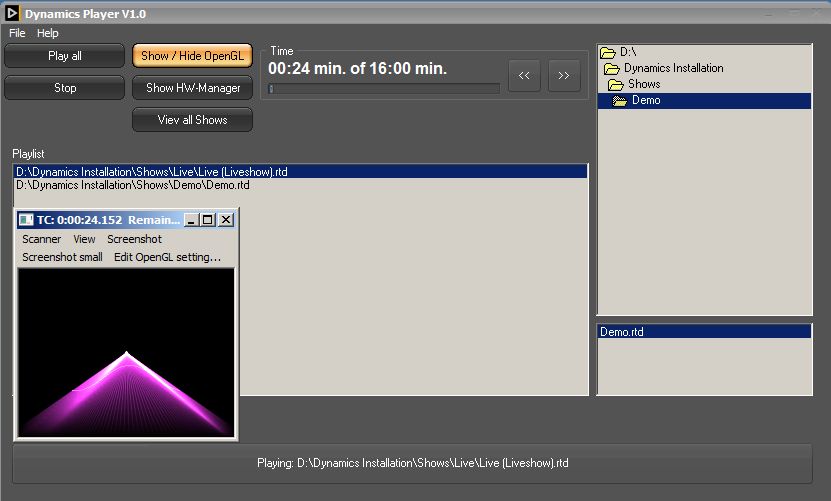
Task: Select Demo.rtd in the file list
Action: (x=620, y=332)
